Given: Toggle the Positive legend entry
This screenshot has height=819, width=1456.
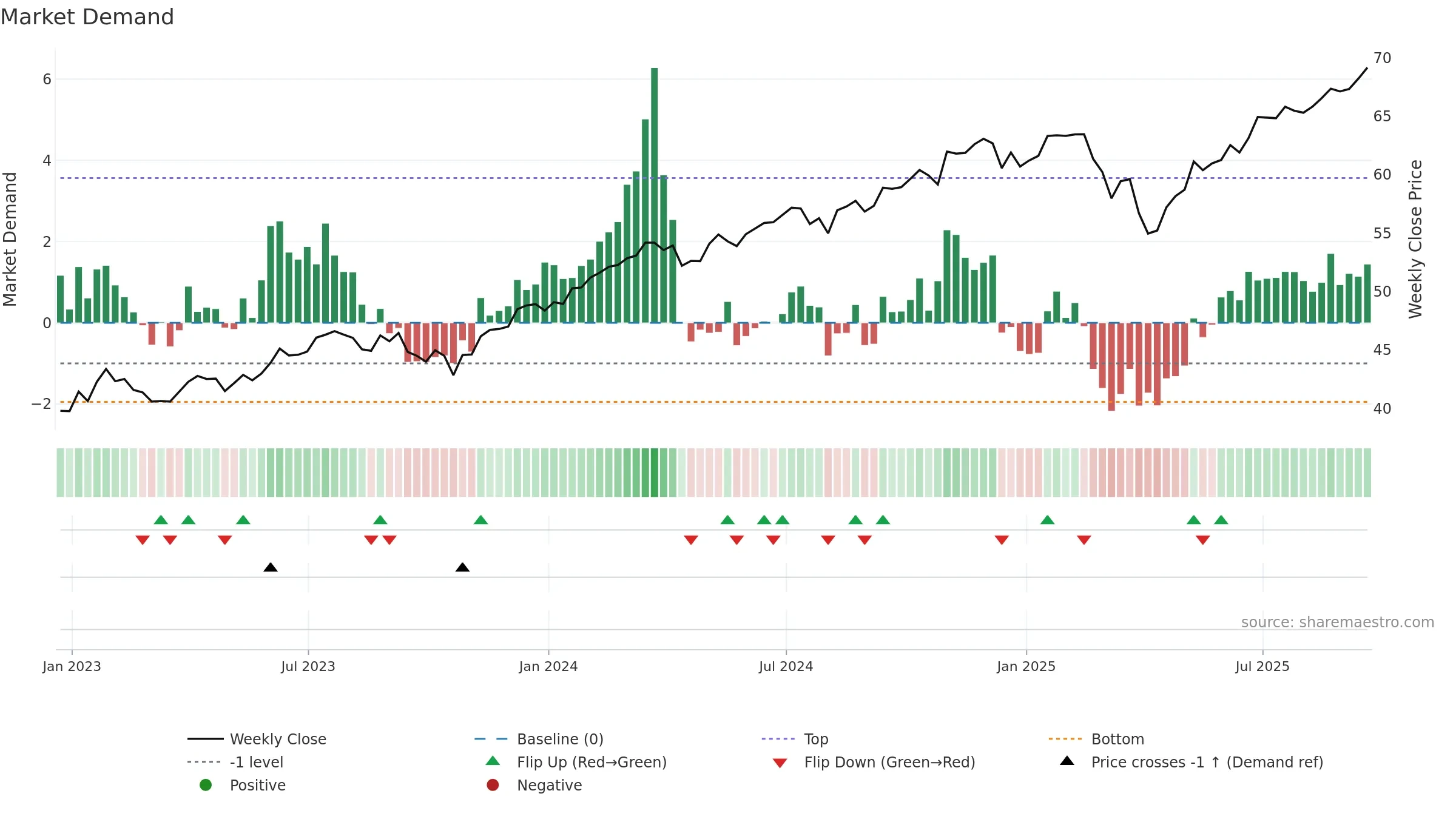Looking at the screenshot, I should click(243, 785).
